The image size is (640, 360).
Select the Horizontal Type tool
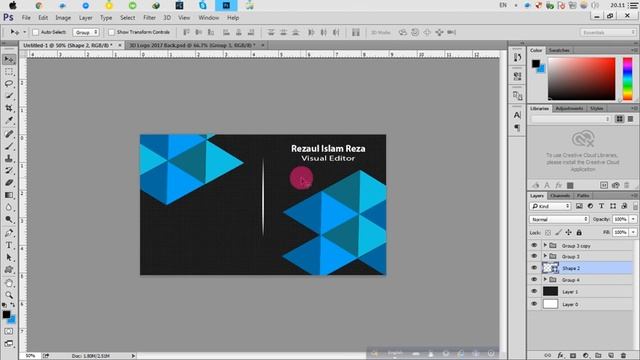9,245
